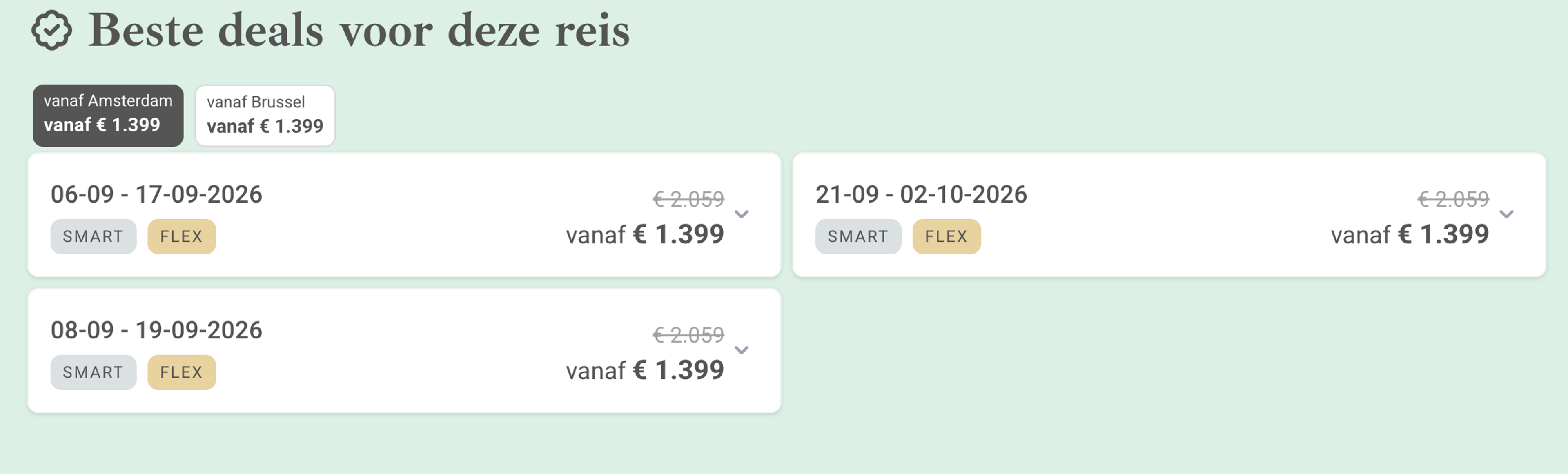Click the 'Beste deals voor deze reis' heading

coord(359,31)
